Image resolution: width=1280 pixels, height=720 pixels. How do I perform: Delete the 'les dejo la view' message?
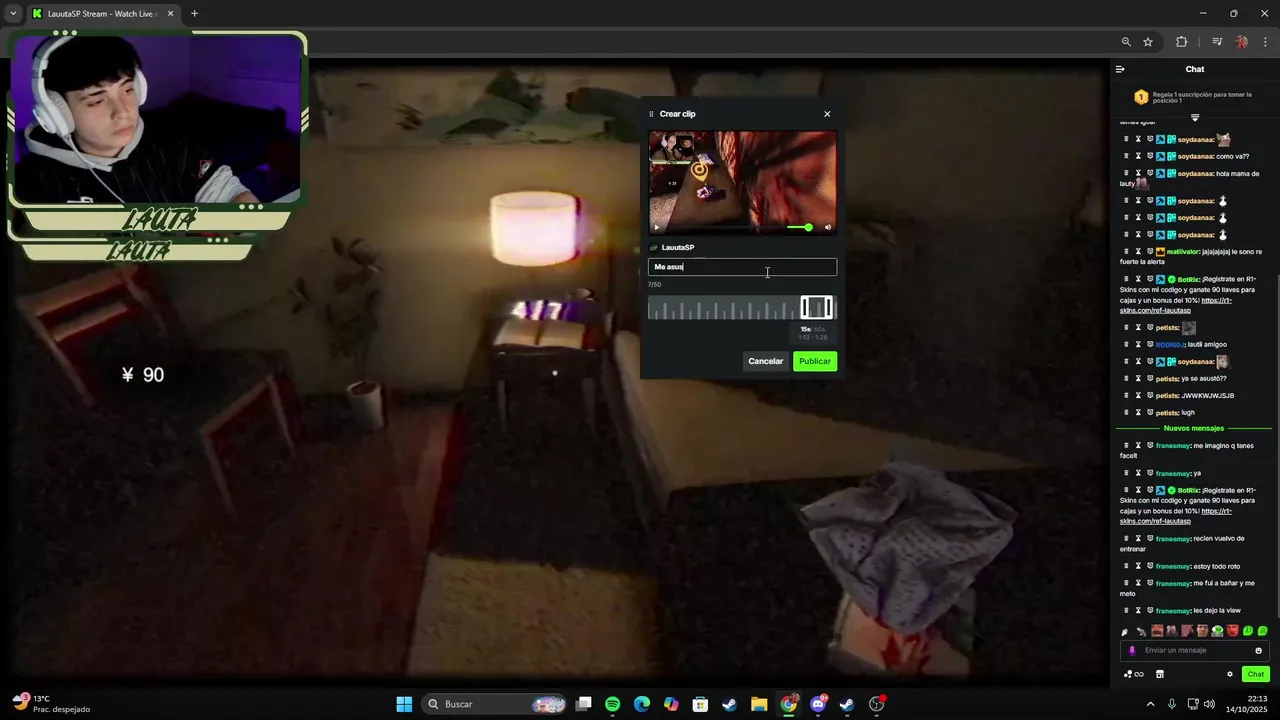pos(1126,611)
